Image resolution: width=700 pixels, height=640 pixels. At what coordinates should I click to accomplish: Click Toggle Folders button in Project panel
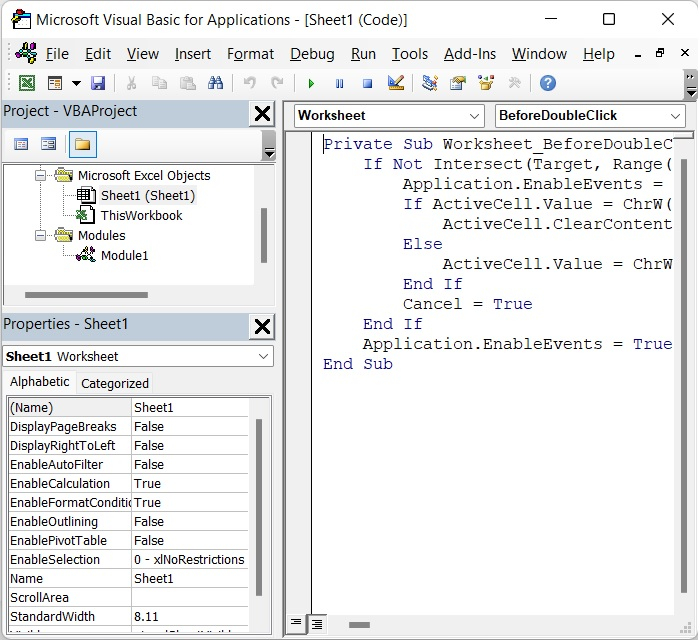click(82, 145)
